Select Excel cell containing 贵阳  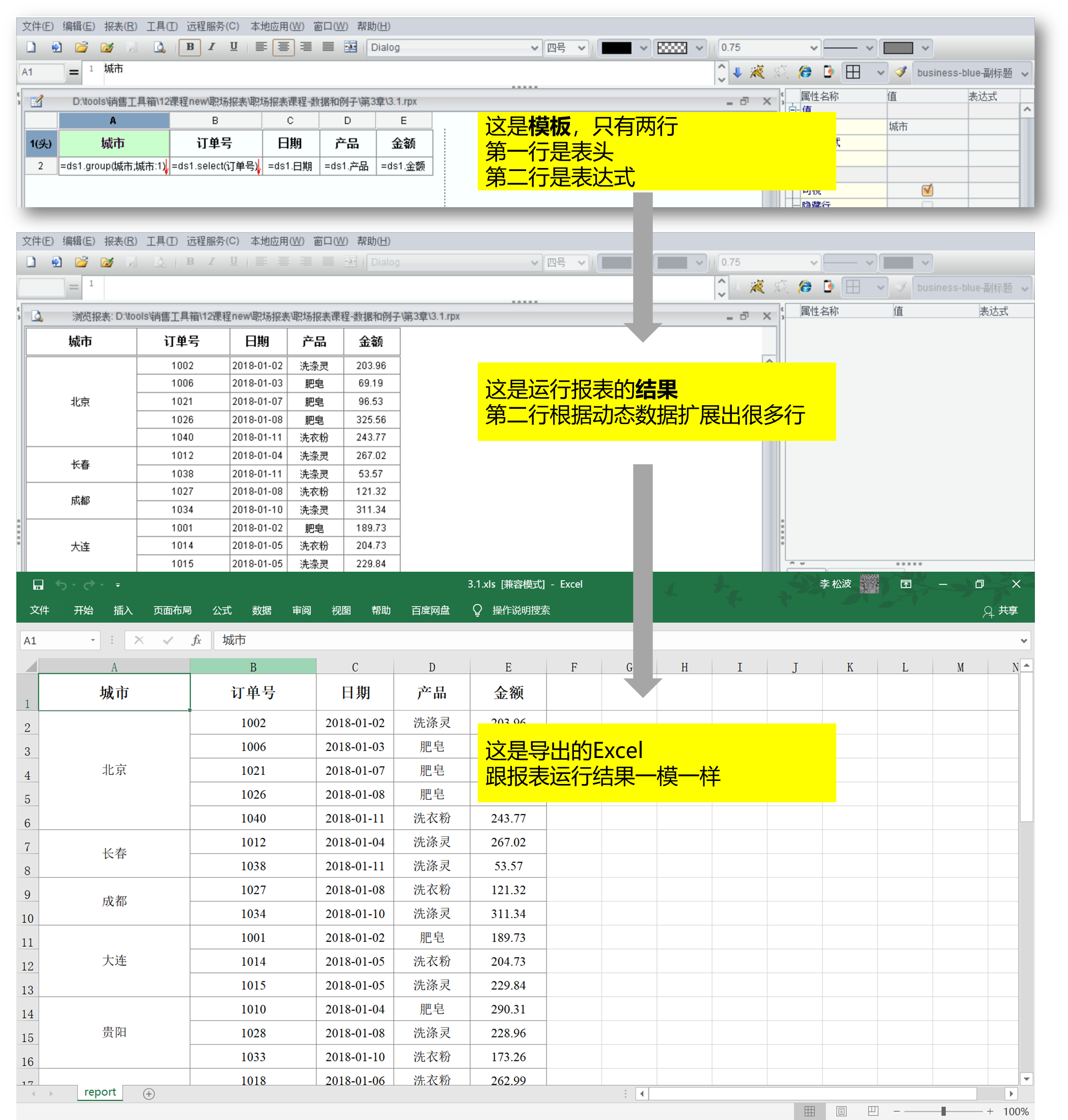click(x=114, y=1032)
